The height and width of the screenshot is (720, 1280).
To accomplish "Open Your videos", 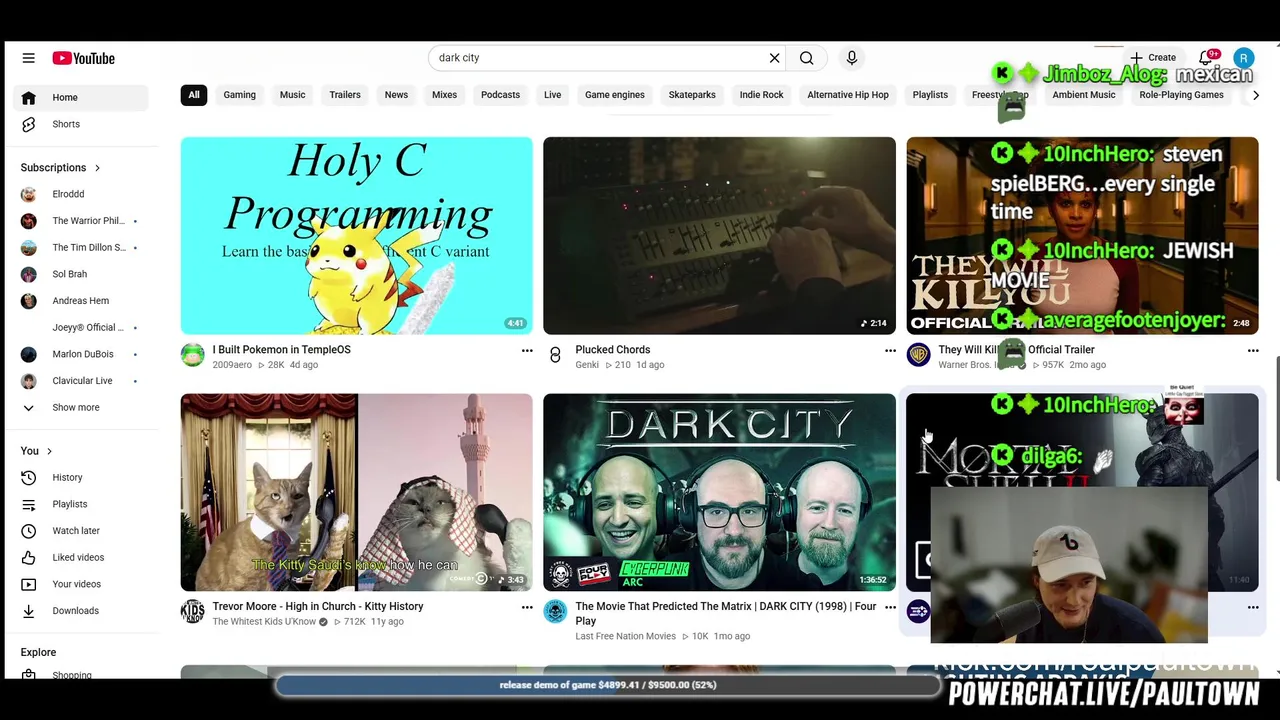I will coord(81,584).
